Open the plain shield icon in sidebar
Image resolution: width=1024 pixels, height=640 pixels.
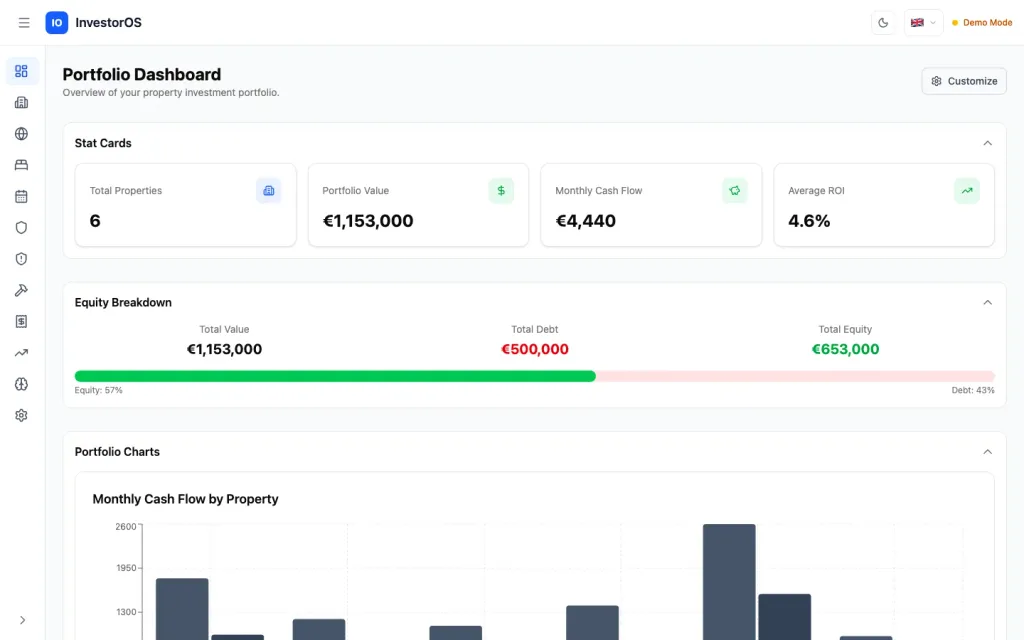click(22, 228)
